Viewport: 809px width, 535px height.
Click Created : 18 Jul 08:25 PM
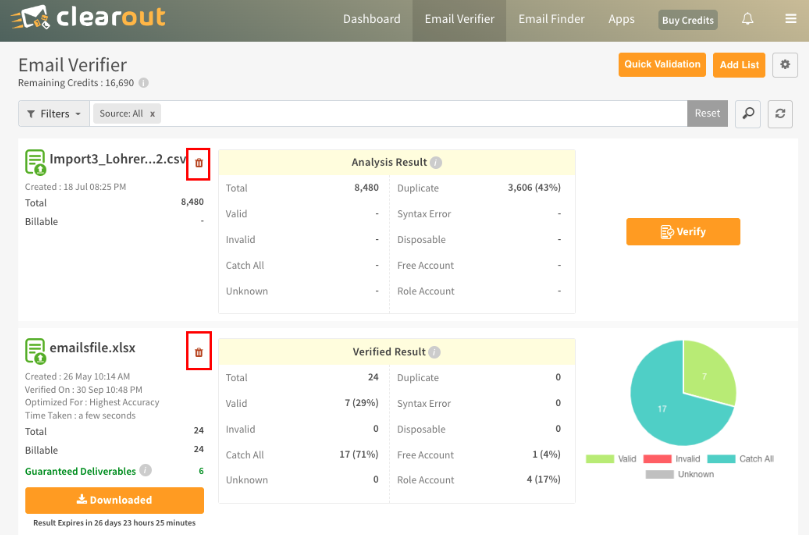point(75,187)
